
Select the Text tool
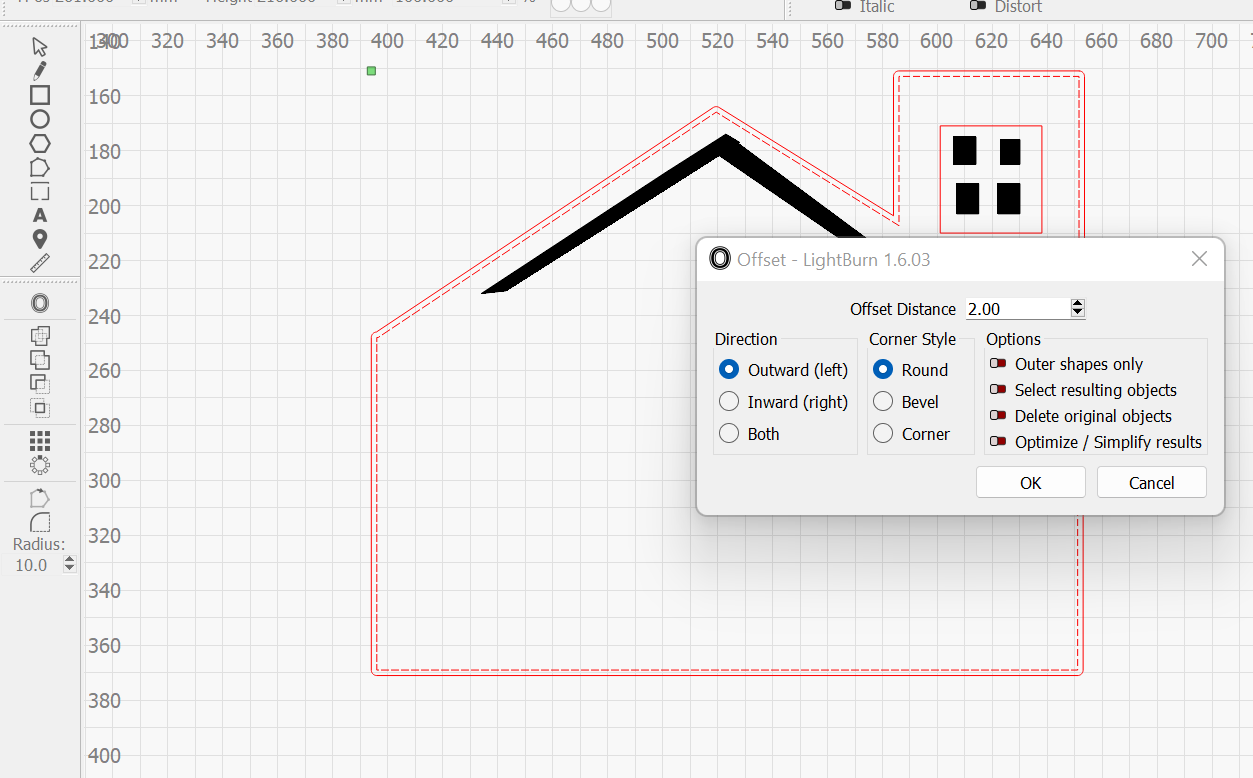click(40, 215)
